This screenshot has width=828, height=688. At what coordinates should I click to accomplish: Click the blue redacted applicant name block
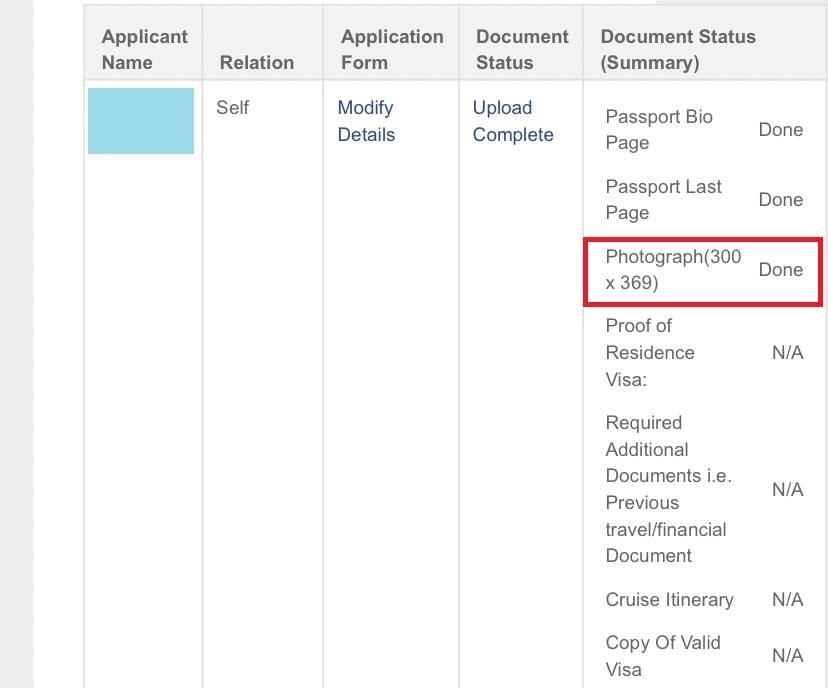(x=141, y=121)
